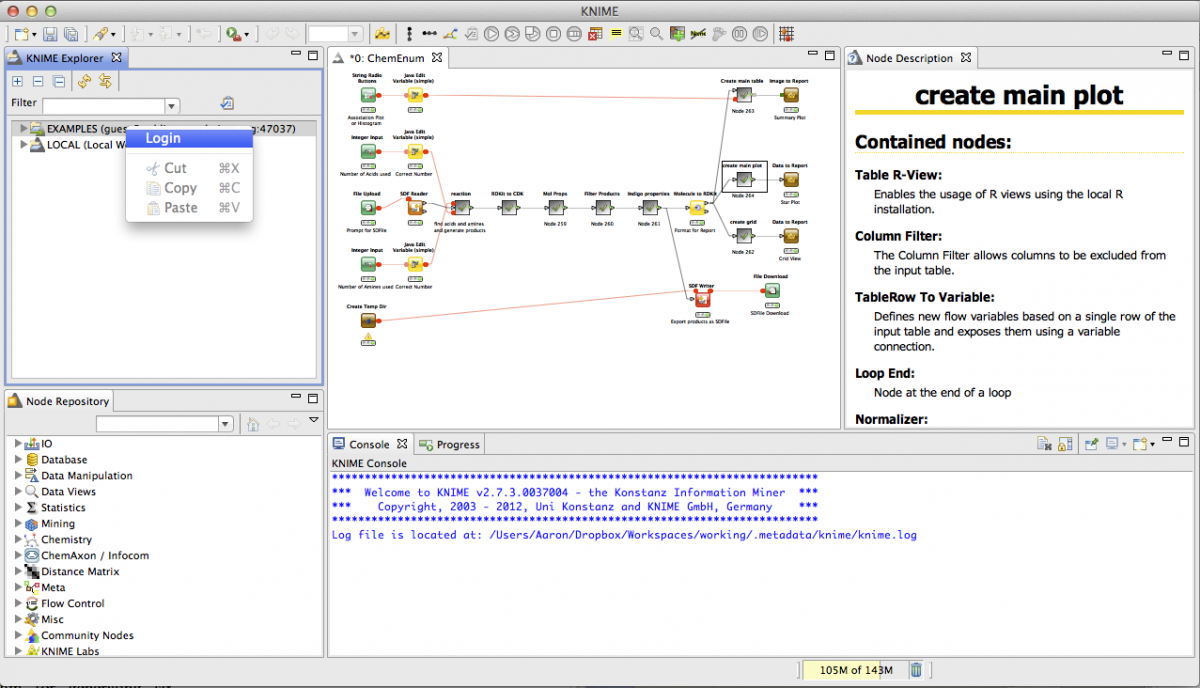Image resolution: width=1200 pixels, height=688 pixels.
Task: Select the Node Description tab
Action: [910, 57]
